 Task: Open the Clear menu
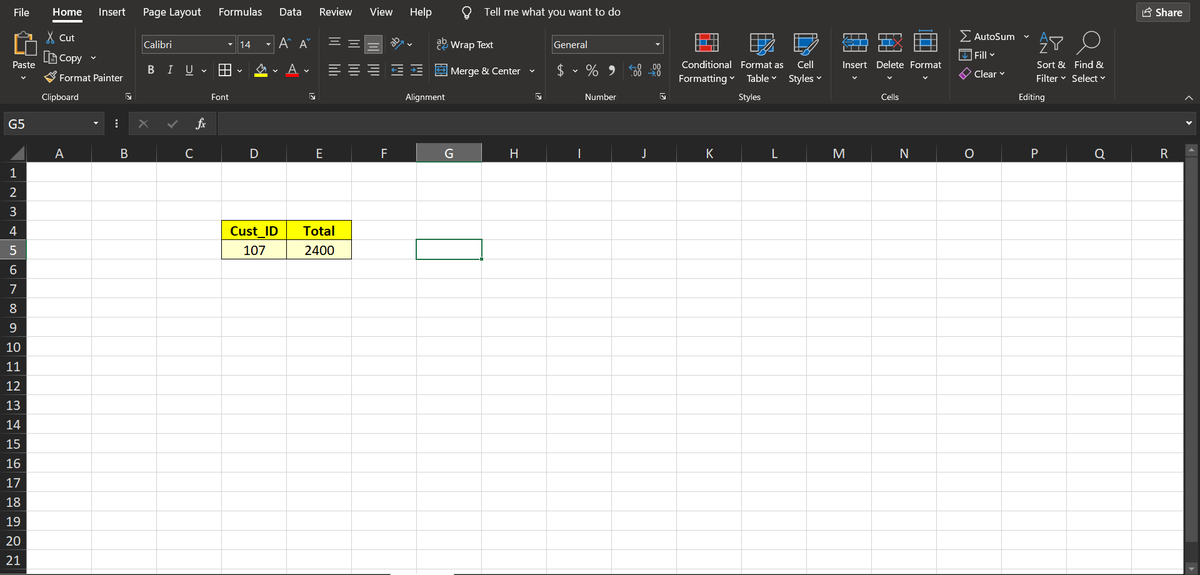pyautogui.click(x=981, y=74)
